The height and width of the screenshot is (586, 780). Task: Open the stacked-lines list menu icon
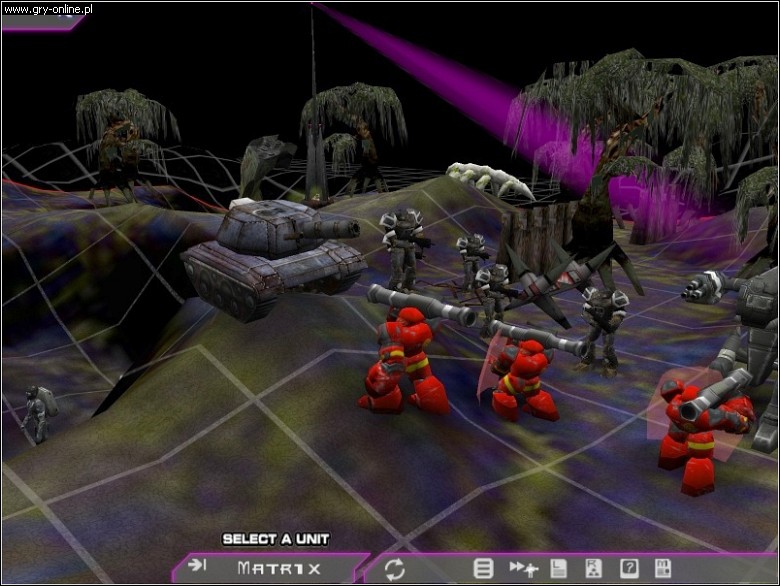pyautogui.click(x=483, y=569)
